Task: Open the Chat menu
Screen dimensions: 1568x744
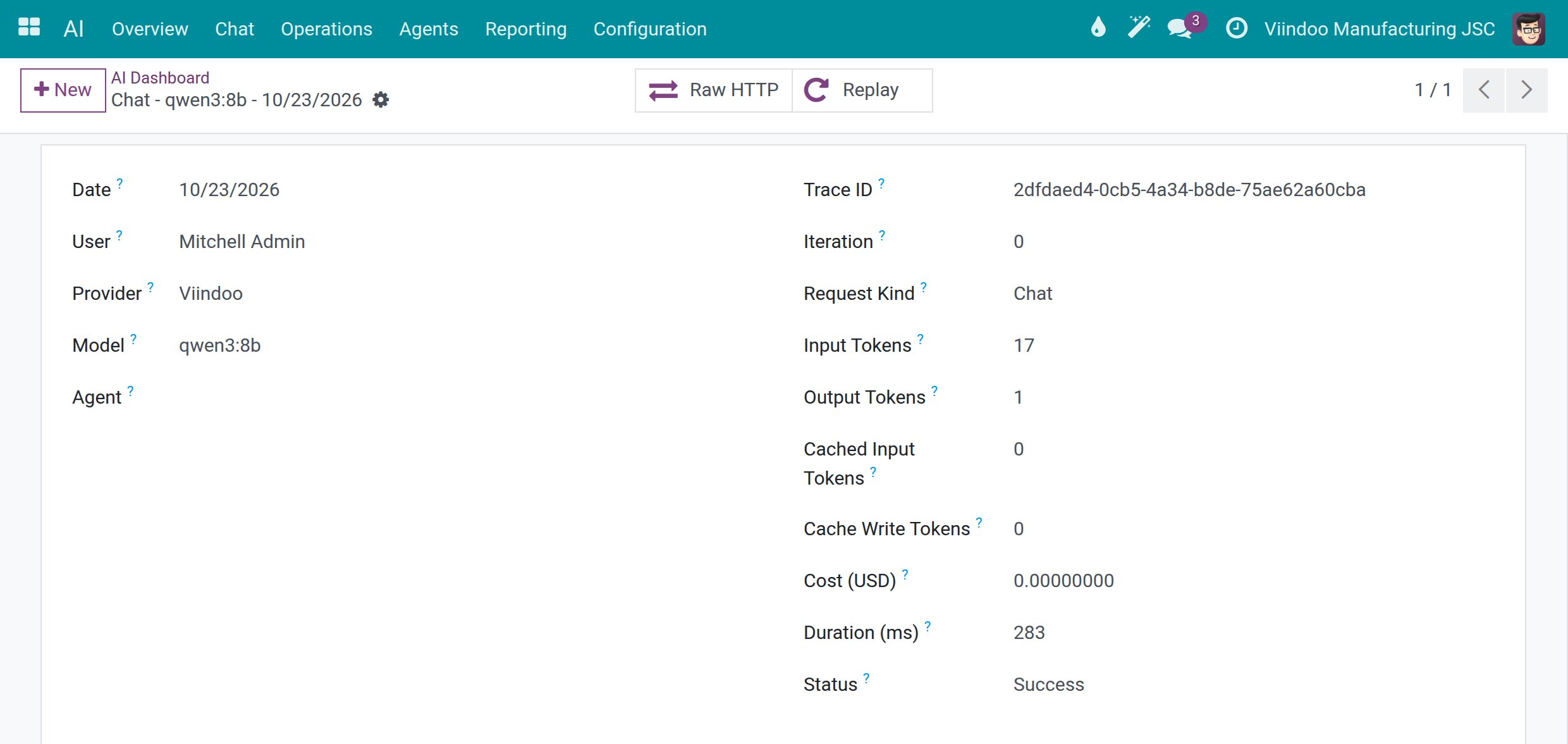Action: pyautogui.click(x=235, y=28)
